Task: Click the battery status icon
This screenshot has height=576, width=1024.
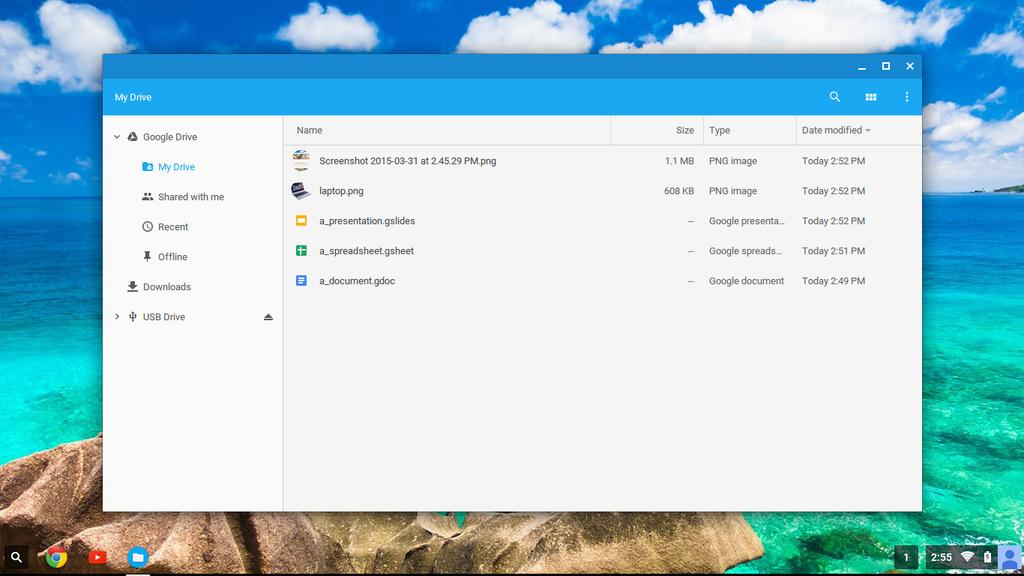Action: tap(987, 557)
